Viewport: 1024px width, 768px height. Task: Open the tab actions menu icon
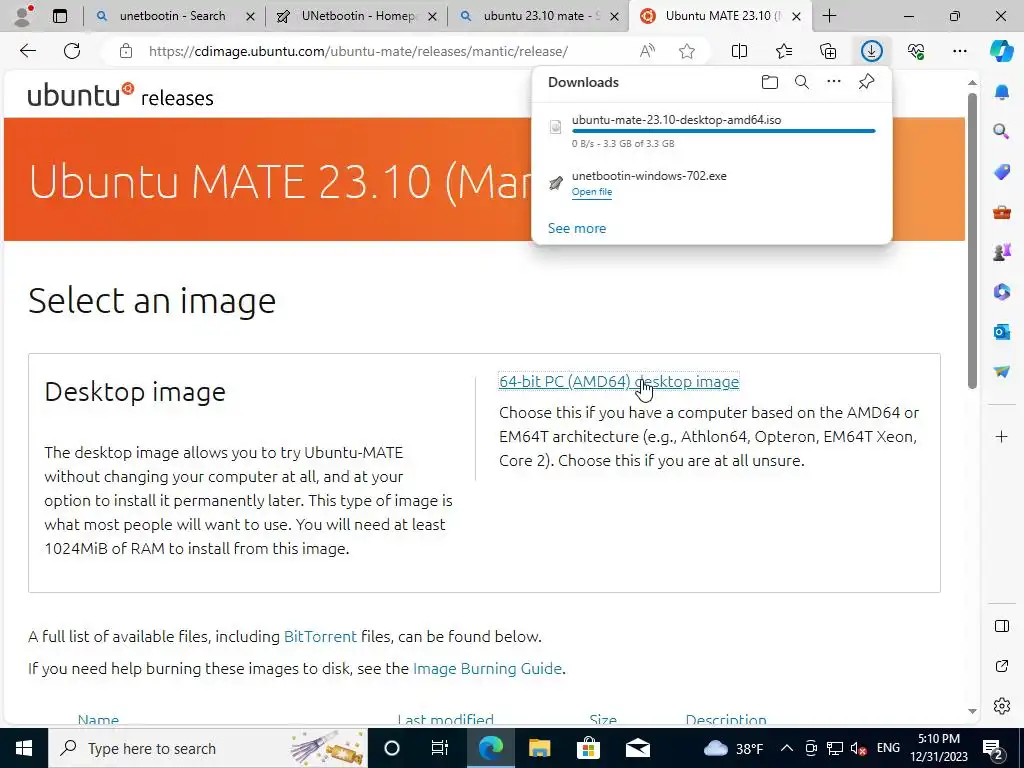point(59,16)
